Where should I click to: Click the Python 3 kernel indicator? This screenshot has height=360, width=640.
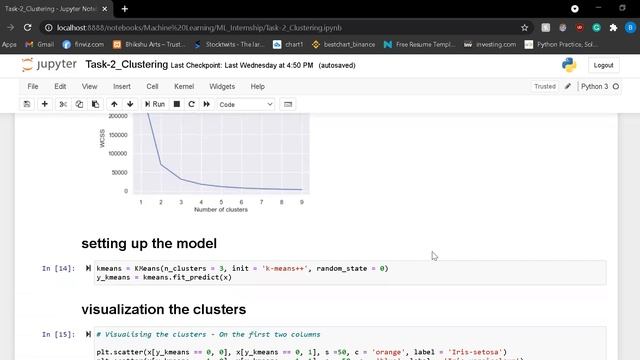[x=600, y=87]
